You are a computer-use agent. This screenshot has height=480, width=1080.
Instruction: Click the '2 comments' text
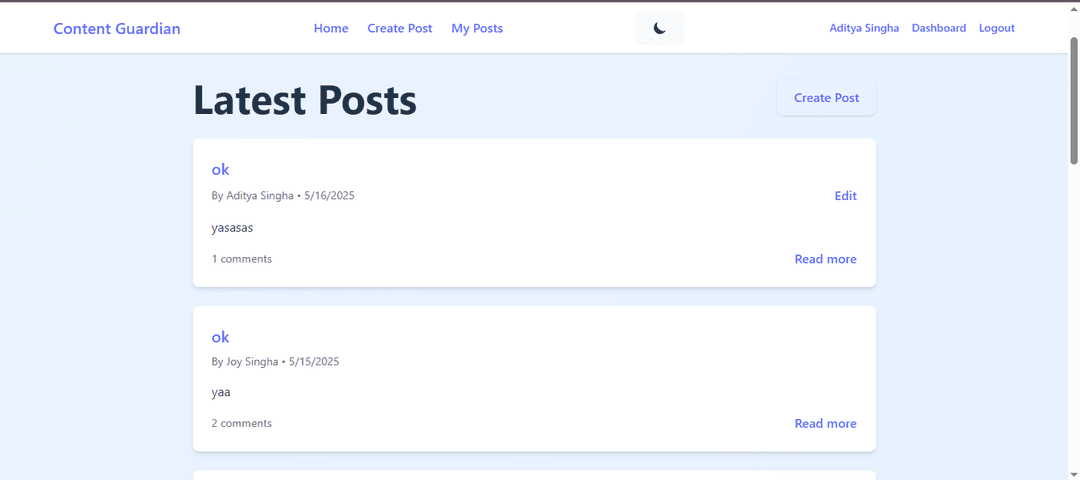point(242,424)
